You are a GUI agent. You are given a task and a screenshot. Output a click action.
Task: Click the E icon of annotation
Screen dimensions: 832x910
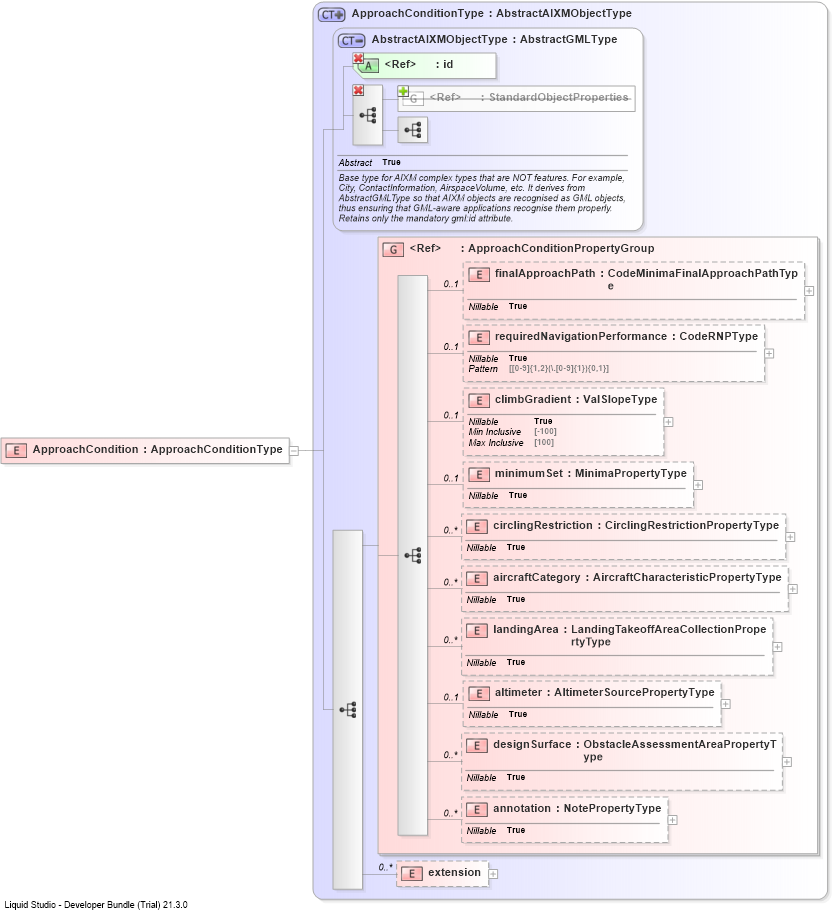[x=477, y=810]
